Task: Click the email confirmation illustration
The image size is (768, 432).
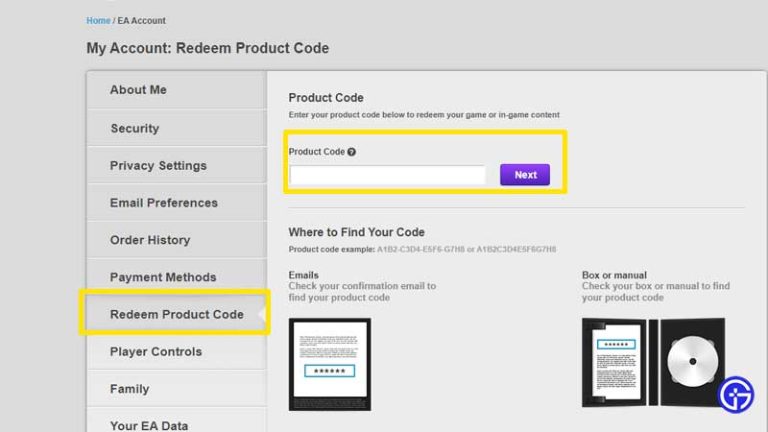Action: [x=329, y=364]
